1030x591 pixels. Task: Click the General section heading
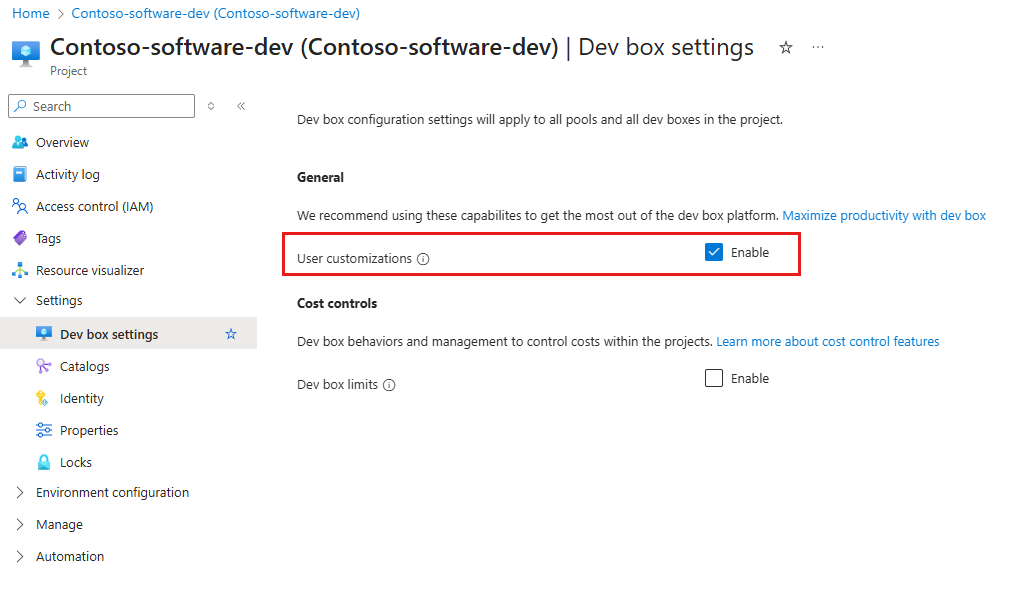[320, 177]
